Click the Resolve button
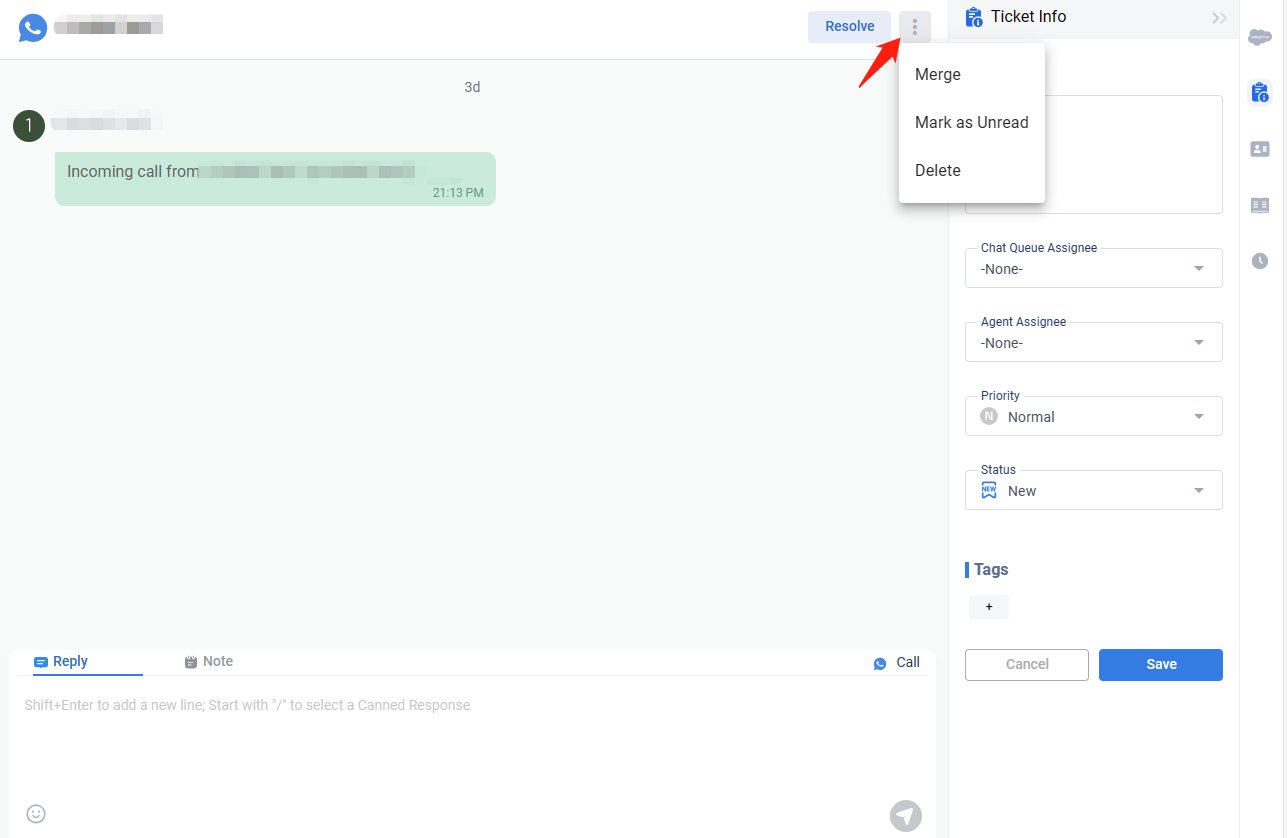Screen dimensions: 1287x838 pyautogui.click(x=849, y=27)
